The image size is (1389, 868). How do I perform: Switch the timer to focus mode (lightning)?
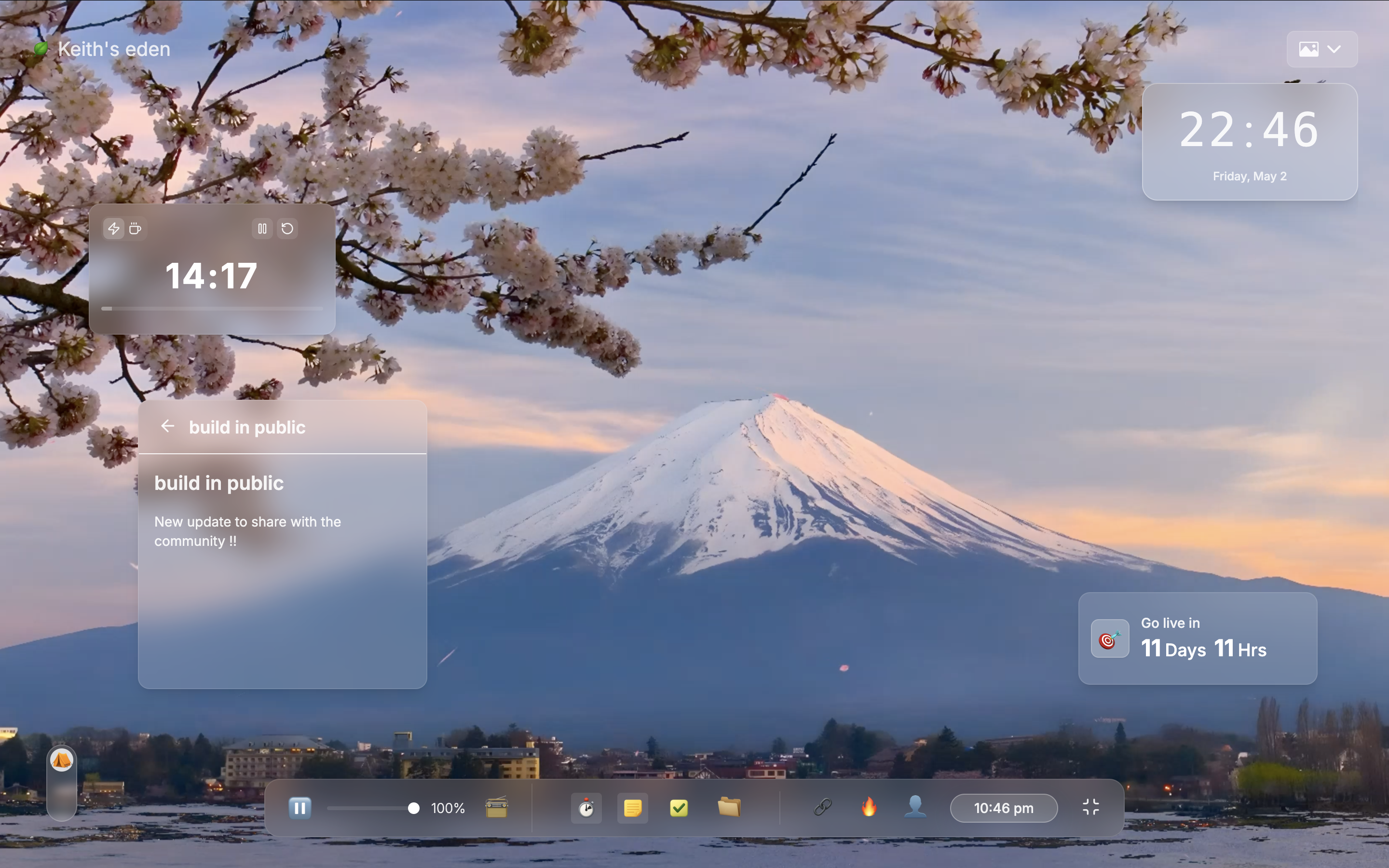click(114, 229)
